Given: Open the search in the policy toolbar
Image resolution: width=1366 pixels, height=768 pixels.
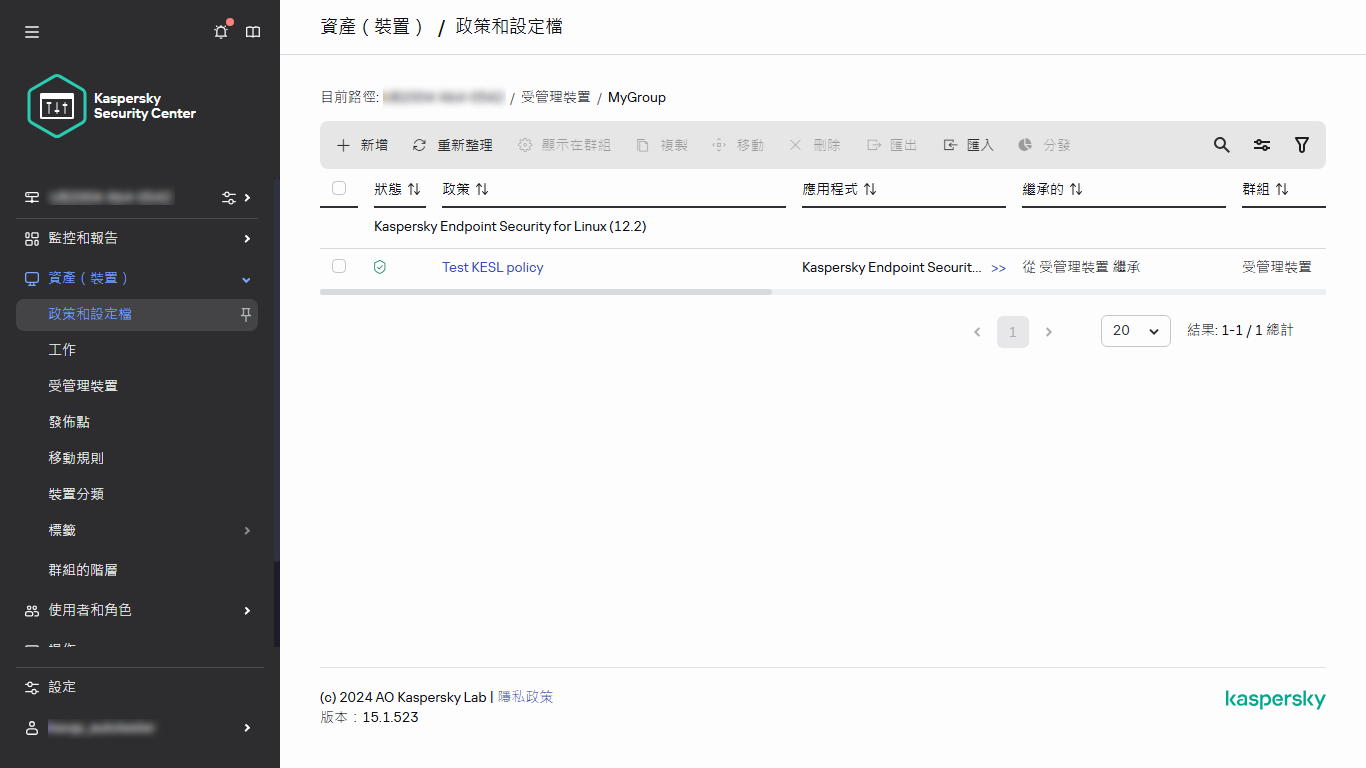Looking at the screenshot, I should click(1221, 145).
